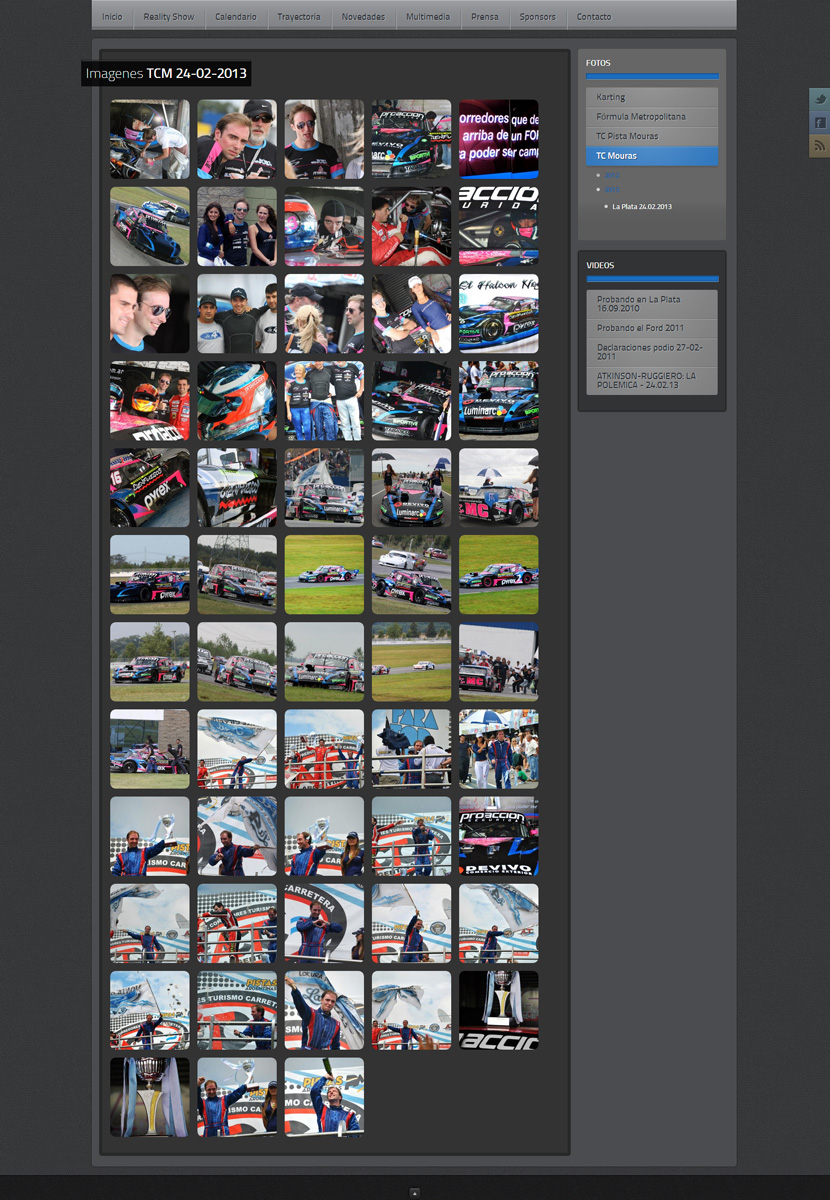Open the Calendario menu item
The image size is (830, 1200).
(x=235, y=17)
